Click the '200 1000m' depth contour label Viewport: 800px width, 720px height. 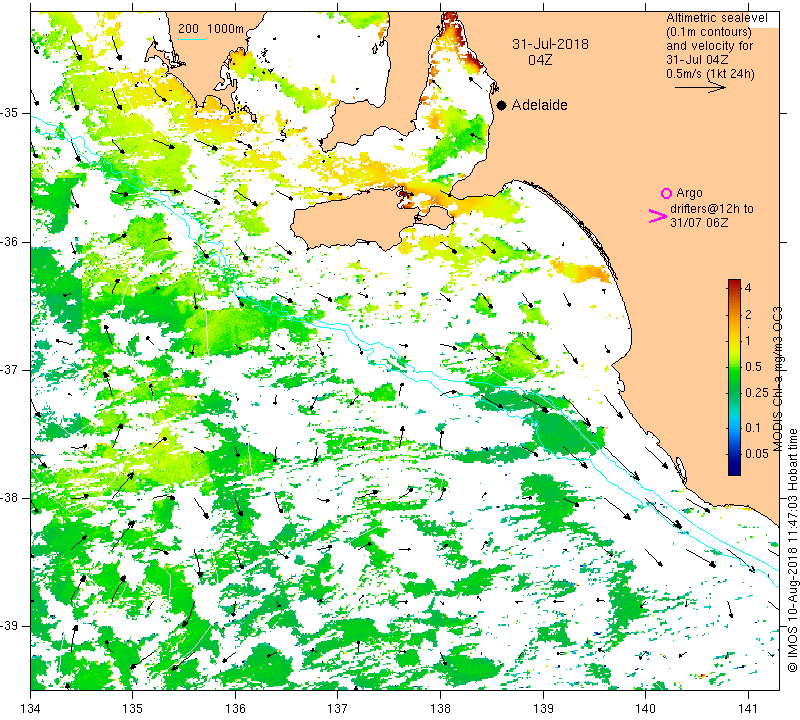click(211, 29)
